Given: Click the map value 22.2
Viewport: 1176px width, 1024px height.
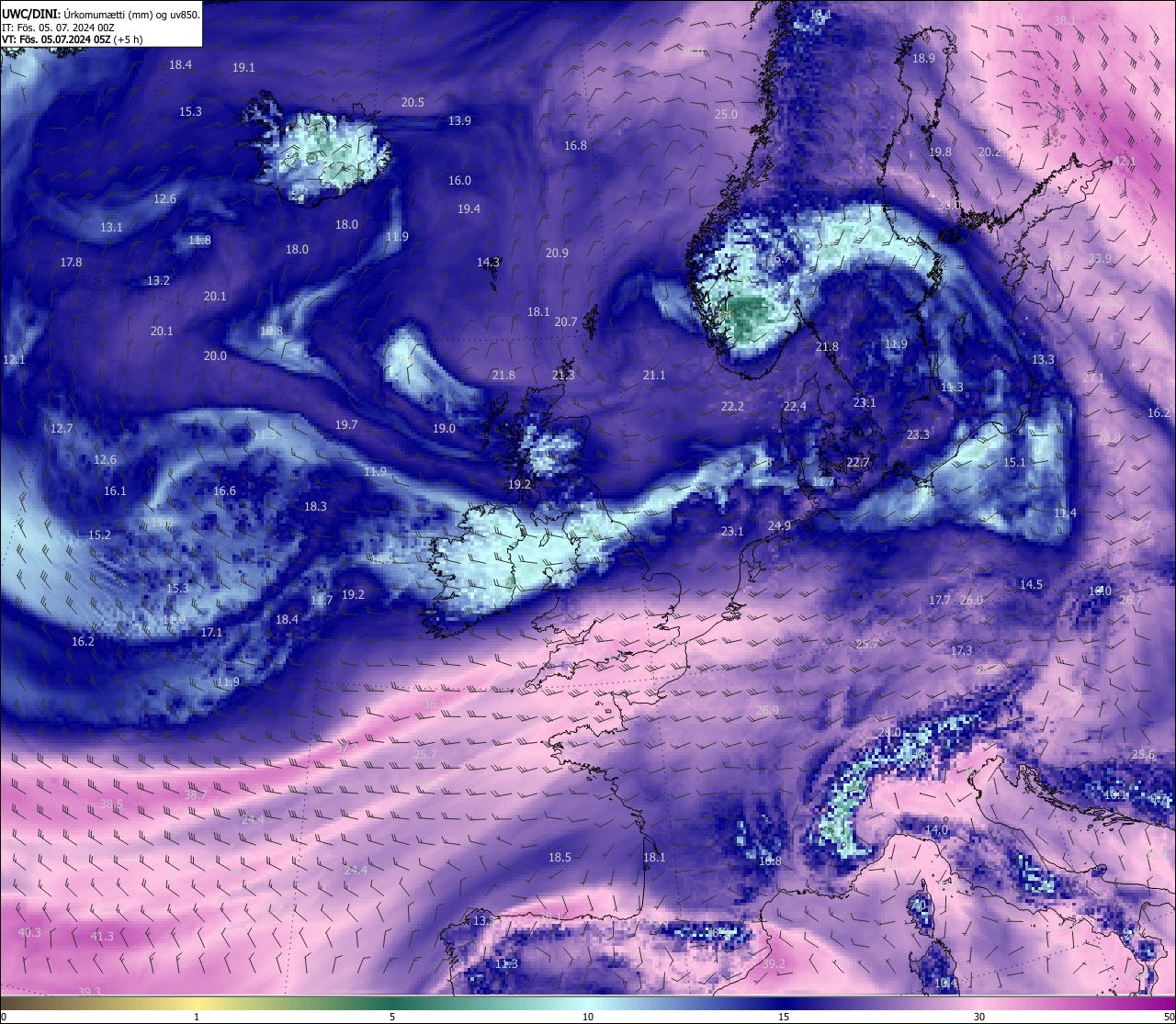Looking at the screenshot, I should click(732, 406).
